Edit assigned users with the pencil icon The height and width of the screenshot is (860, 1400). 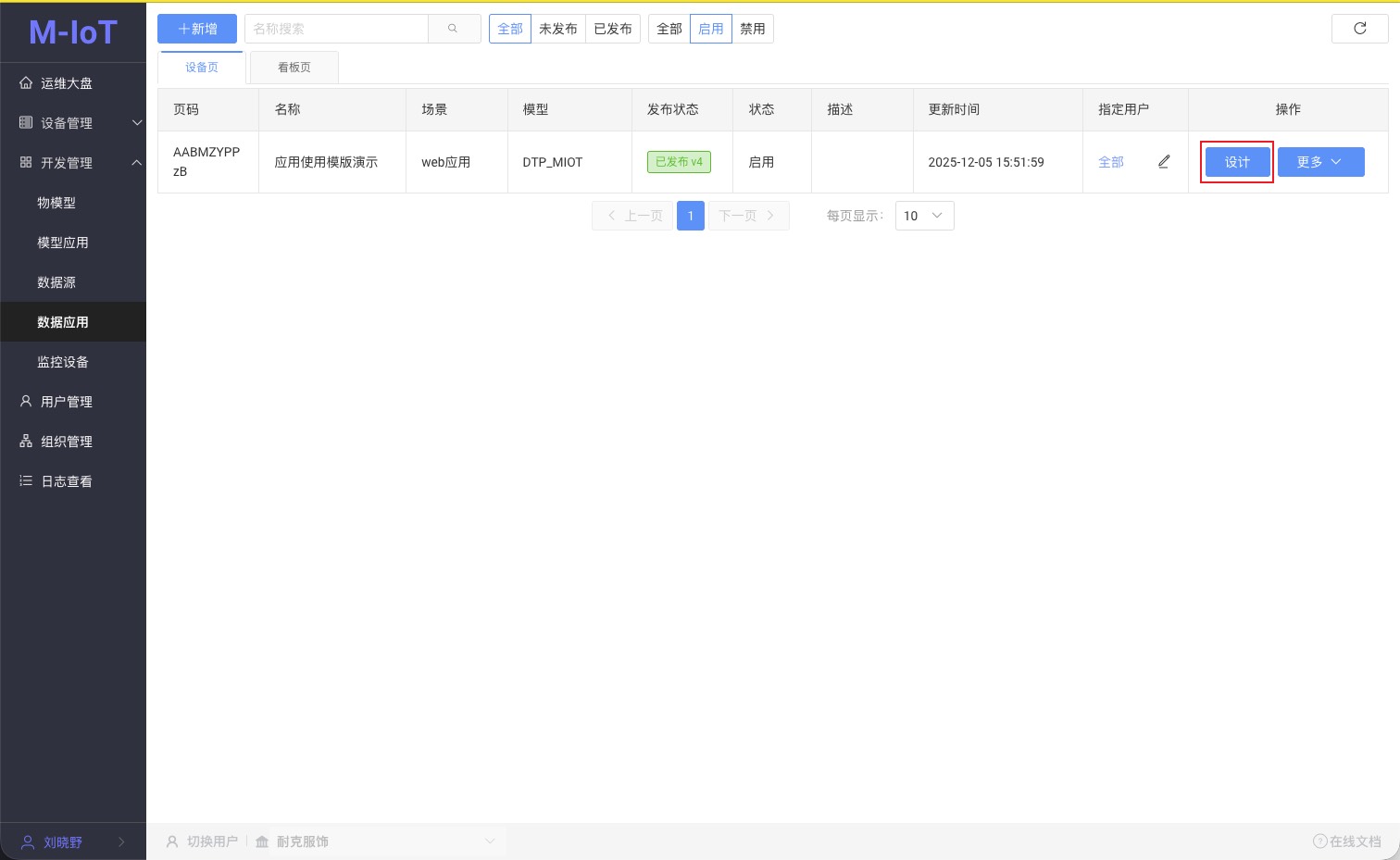[1164, 161]
